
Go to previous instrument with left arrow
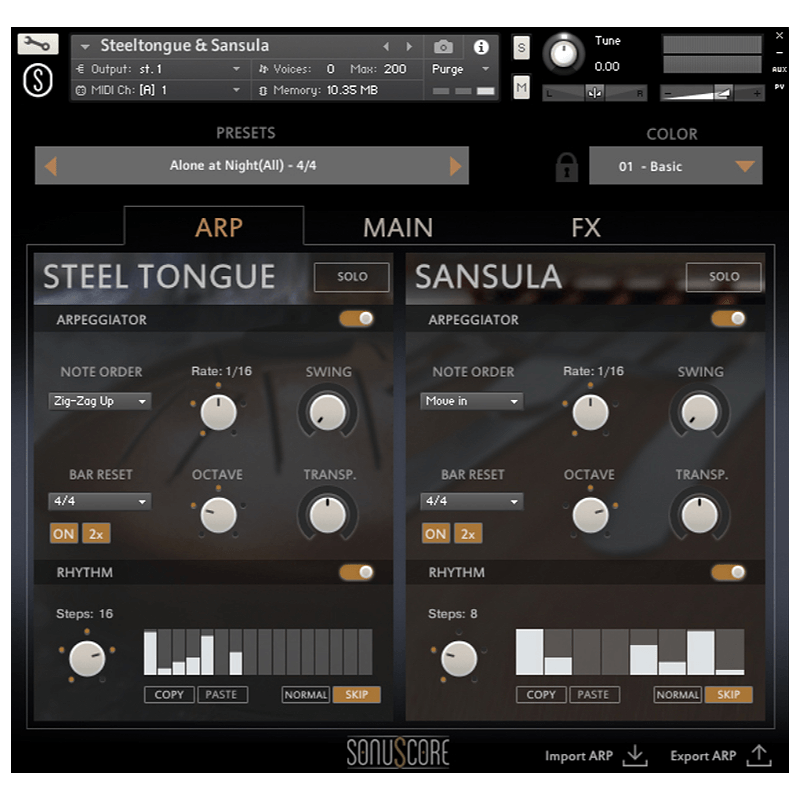coord(386,47)
